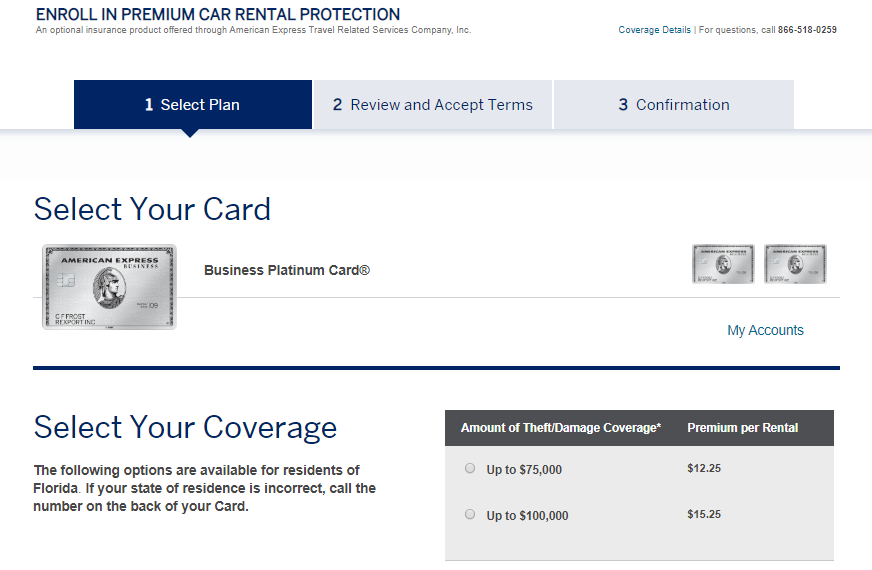The height and width of the screenshot is (570, 872).
Task: Click the large Business Platinum card image
Action: click(109, 287)
